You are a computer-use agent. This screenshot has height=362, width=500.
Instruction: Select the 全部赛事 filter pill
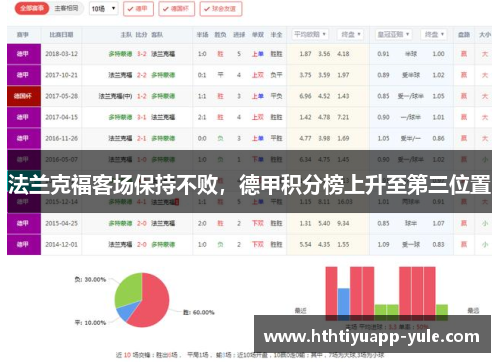[32, 8]
